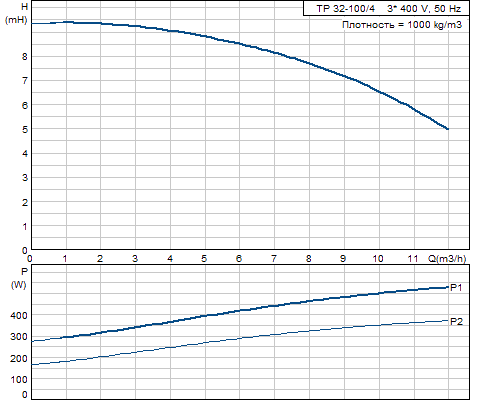Image resolution: width=500 pixels, height=400 pixels.
Task: Click the H (mH) axis title
Action: (17, 13)
